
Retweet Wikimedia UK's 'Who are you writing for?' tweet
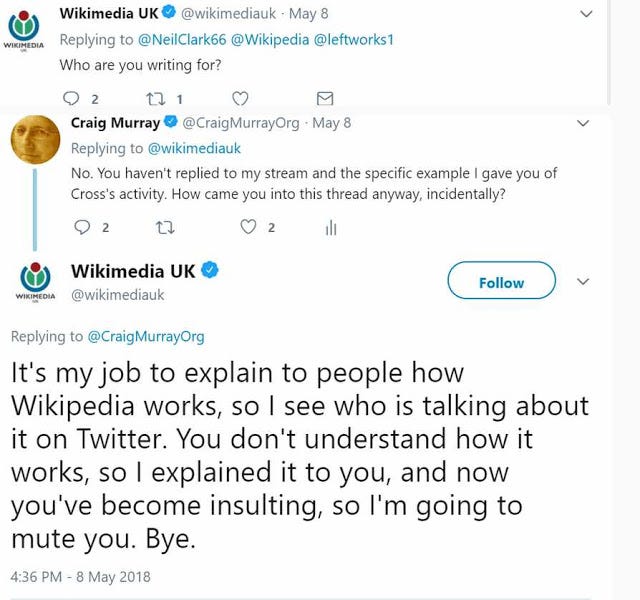[x=155, y=98]
